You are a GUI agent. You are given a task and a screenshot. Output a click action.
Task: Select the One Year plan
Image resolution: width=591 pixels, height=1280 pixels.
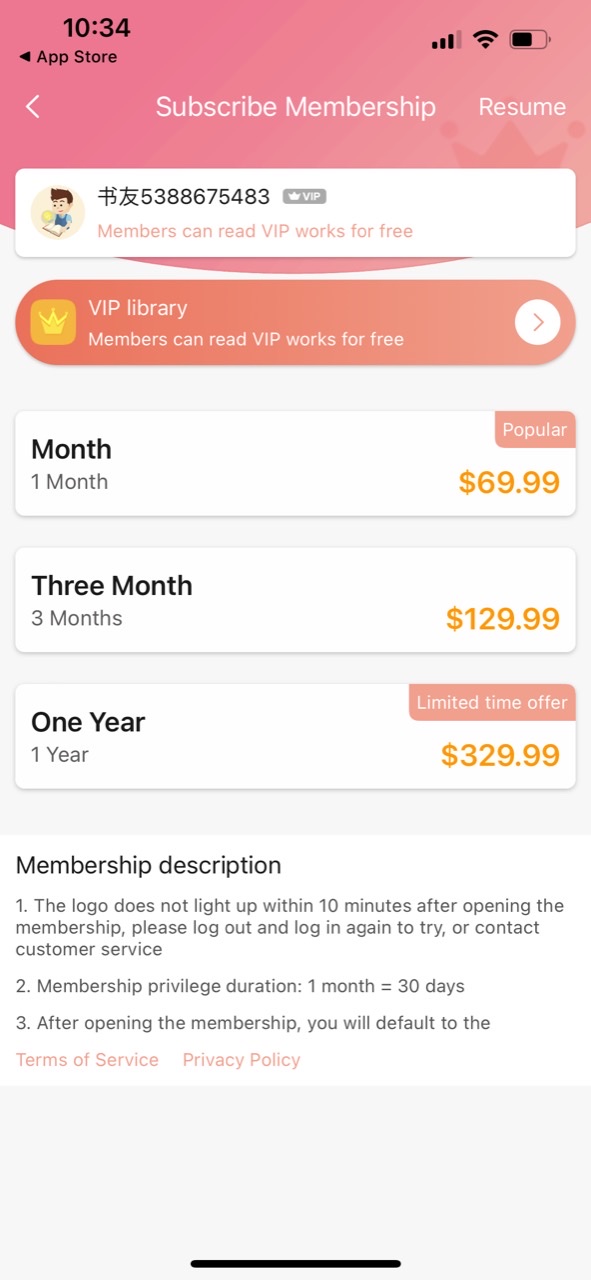pos(295,736)
